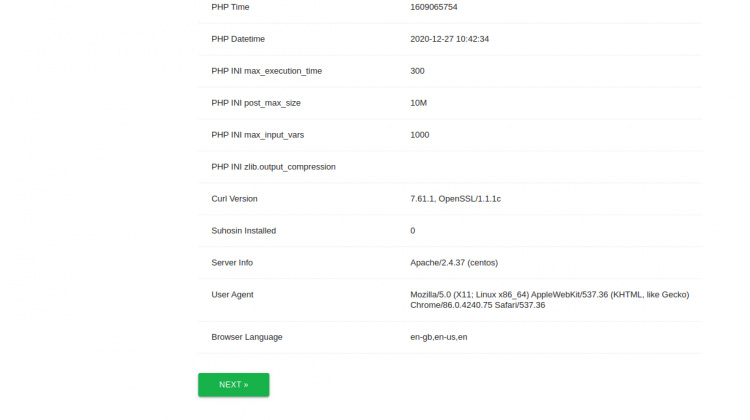Viewport: 750px width, 420px height.
Task: Click the datetime value 2020-12-27 10:42:34
Action: pyautogui.click(x=449, y=39)
